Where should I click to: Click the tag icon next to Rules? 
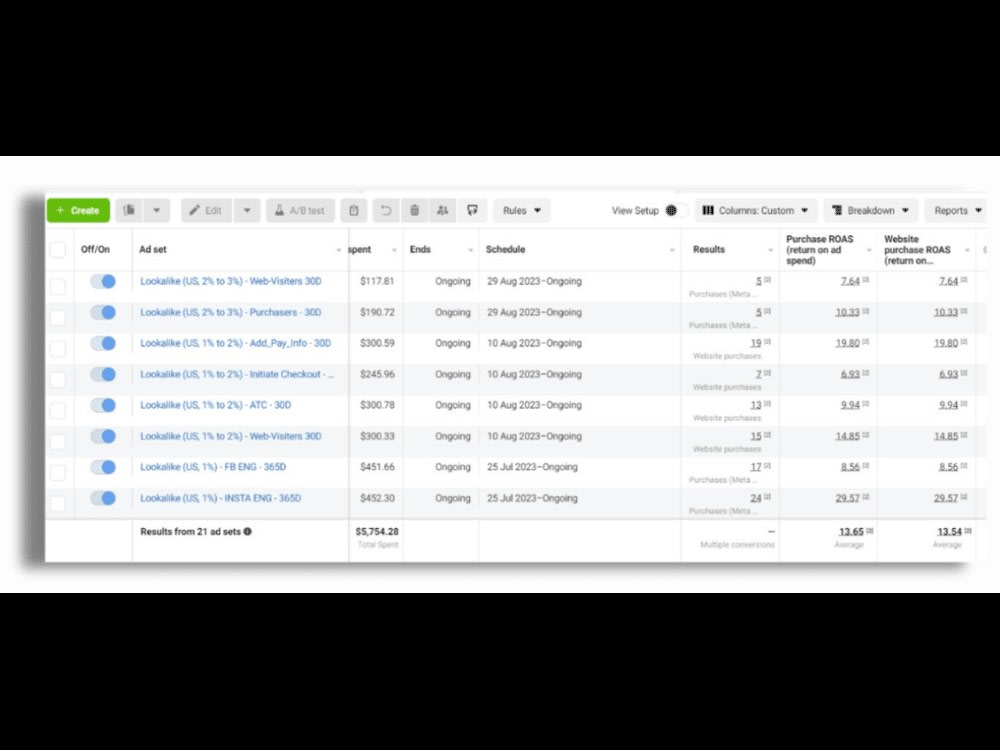click(x=473, y=210)
